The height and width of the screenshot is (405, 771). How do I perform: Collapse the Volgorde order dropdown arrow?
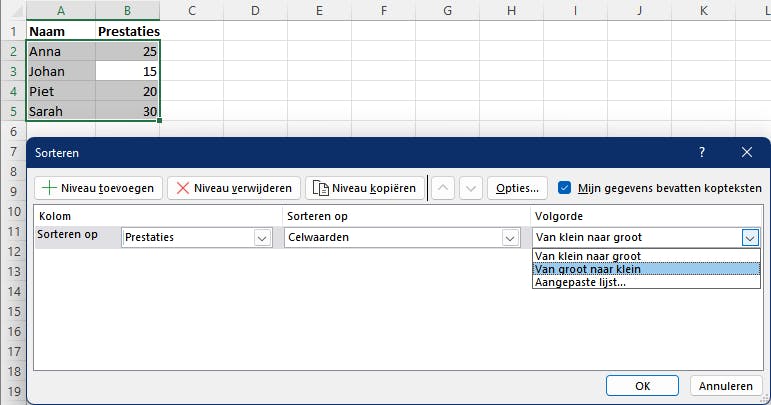pyautogui.click(x=750, y=238)
